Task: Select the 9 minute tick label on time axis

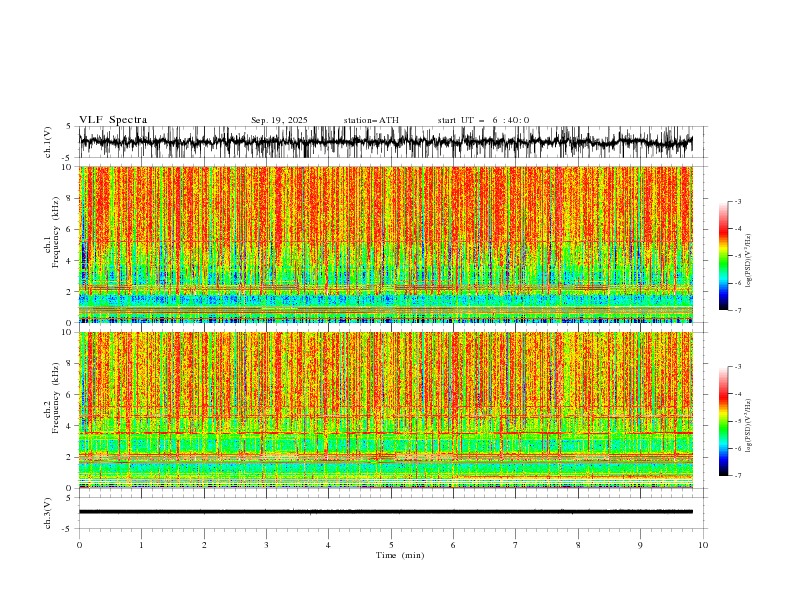Action: click(x=640, y=545)
